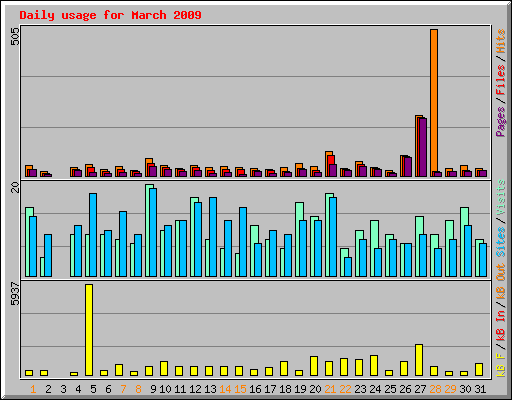This screenshot has height=400, width=512.
Task: Click the blue Sites bar for day 15
Action: click(x=243, y=242)
